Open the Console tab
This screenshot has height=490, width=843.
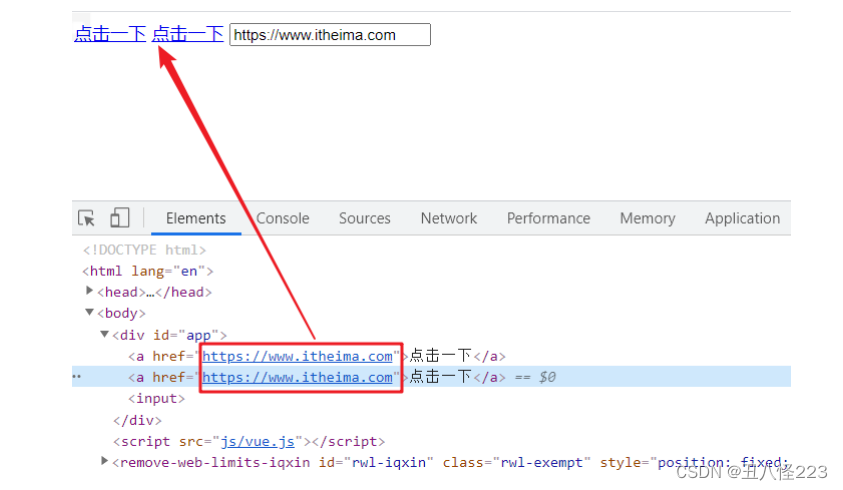[282, 218]
